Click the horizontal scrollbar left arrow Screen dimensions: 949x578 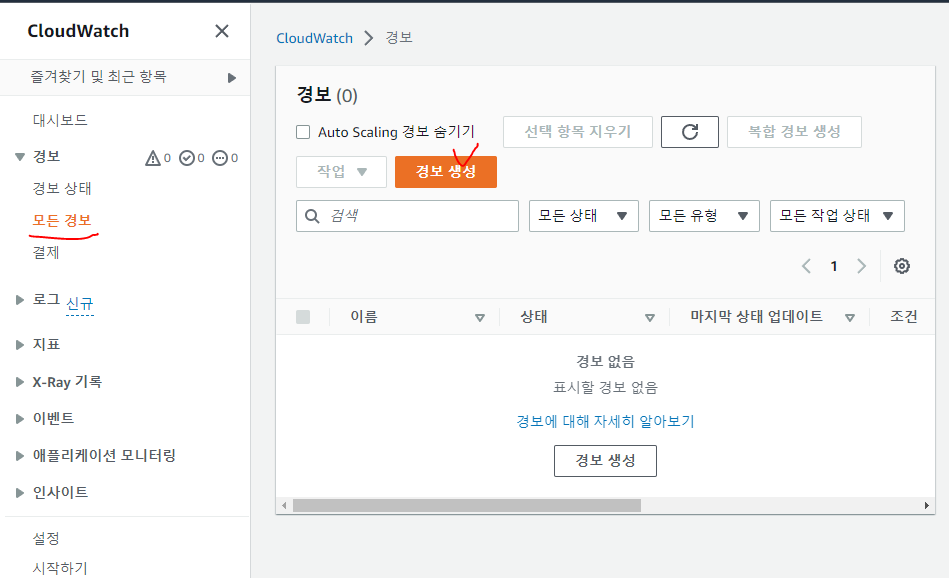(x=284, y=505)
